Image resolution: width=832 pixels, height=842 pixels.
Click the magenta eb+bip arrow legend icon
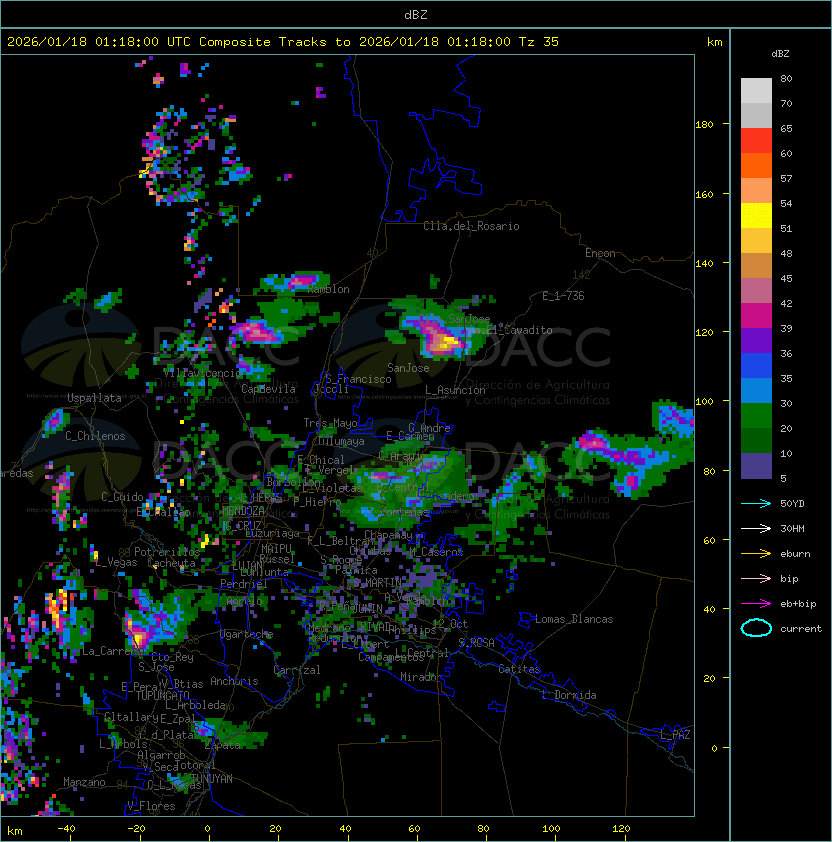[x=756, y=604]
